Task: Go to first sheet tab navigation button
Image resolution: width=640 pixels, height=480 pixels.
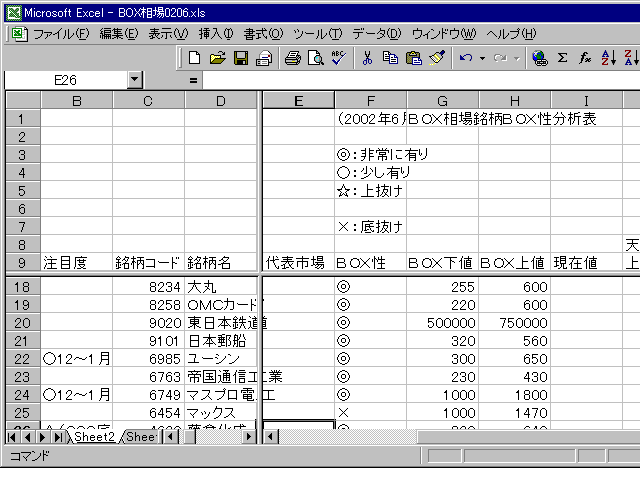Action: 12,437
